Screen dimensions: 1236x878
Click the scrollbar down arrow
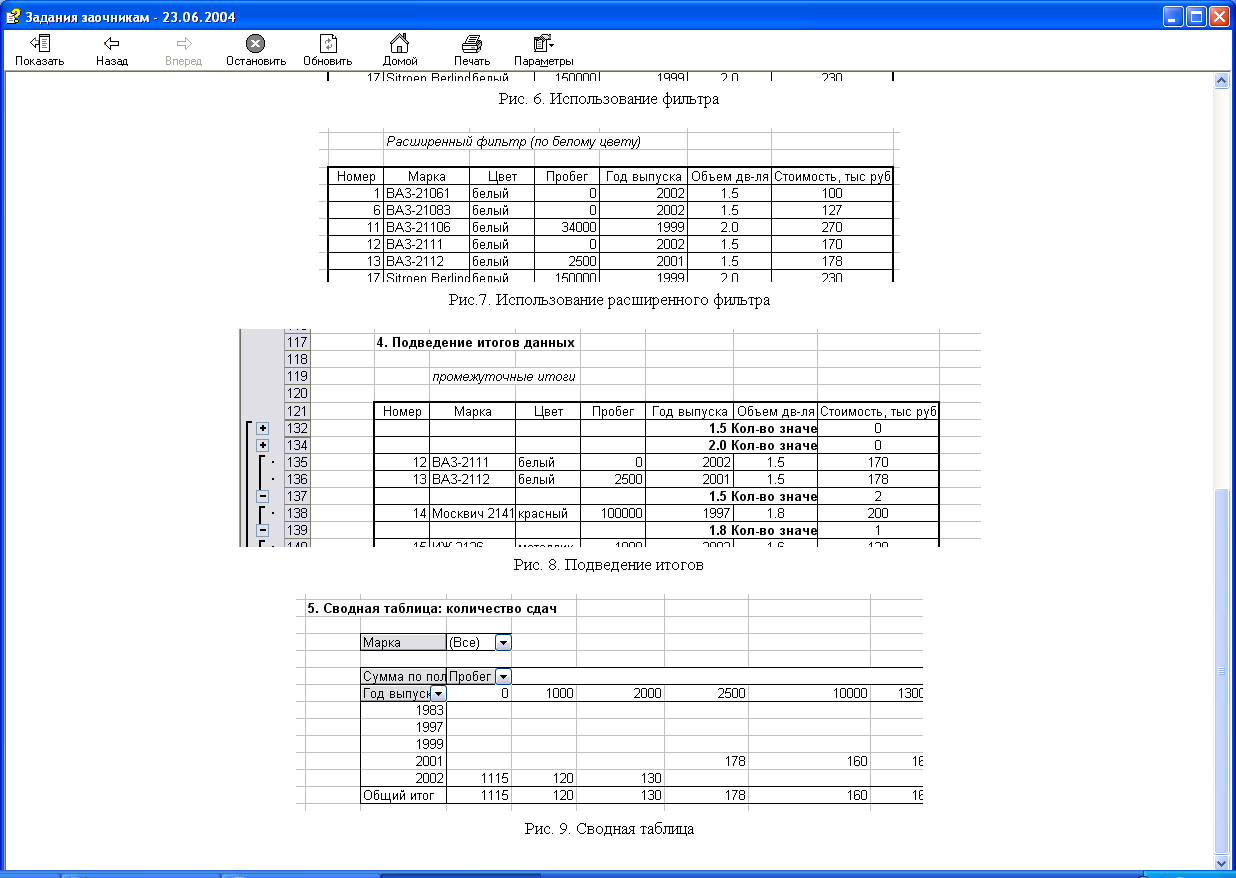1220,861
